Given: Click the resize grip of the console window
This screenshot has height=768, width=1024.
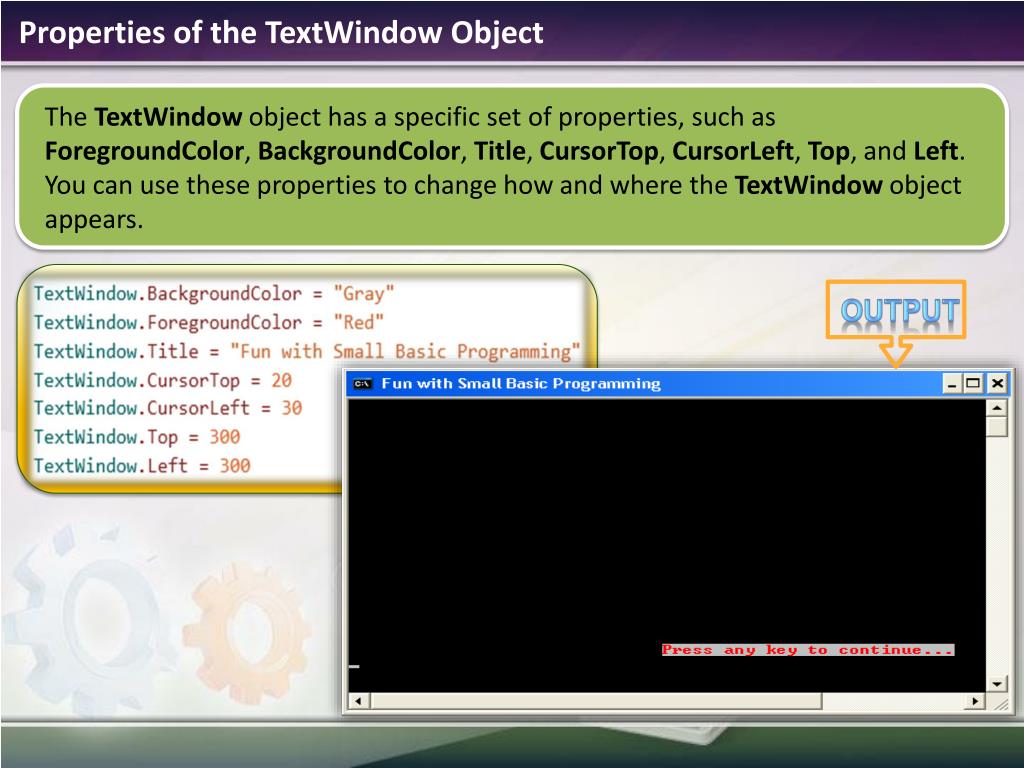Looking at the screenshot, I should click(1000, 703).
